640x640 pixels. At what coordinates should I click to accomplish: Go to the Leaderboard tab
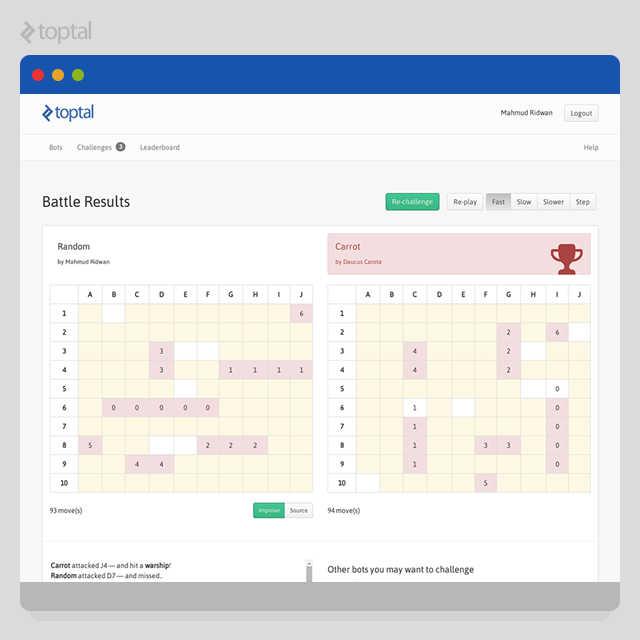click(160, 147)
